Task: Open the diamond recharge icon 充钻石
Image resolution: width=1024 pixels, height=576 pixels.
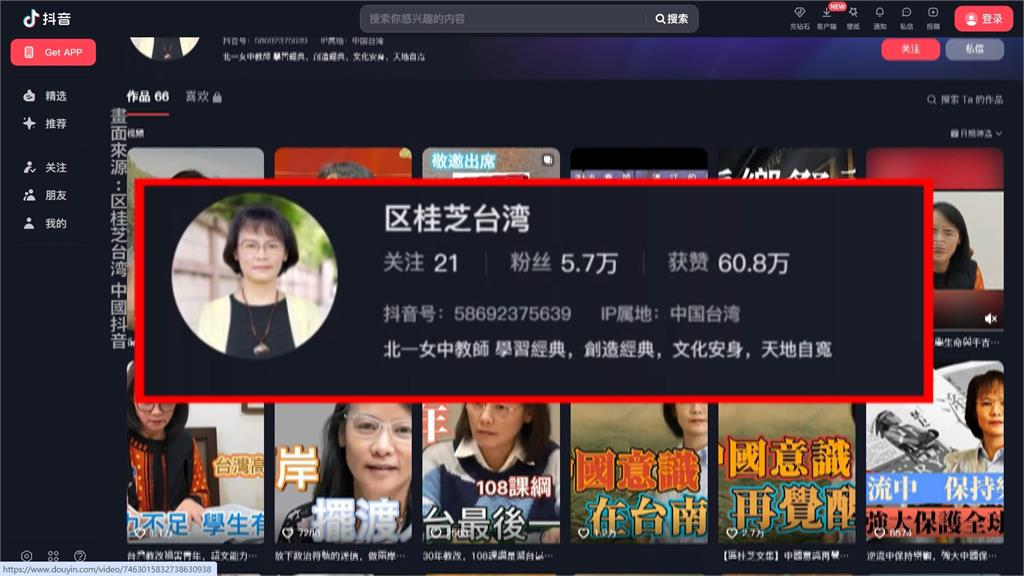Action: point(799,18)
